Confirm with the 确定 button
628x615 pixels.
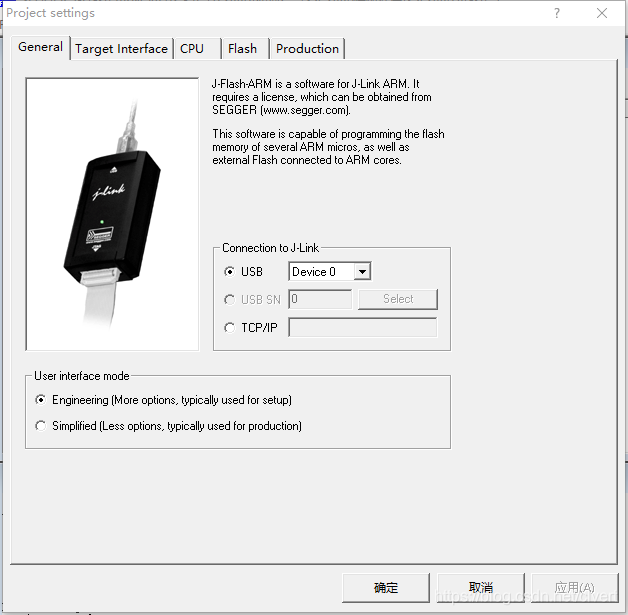pos(386,587)
